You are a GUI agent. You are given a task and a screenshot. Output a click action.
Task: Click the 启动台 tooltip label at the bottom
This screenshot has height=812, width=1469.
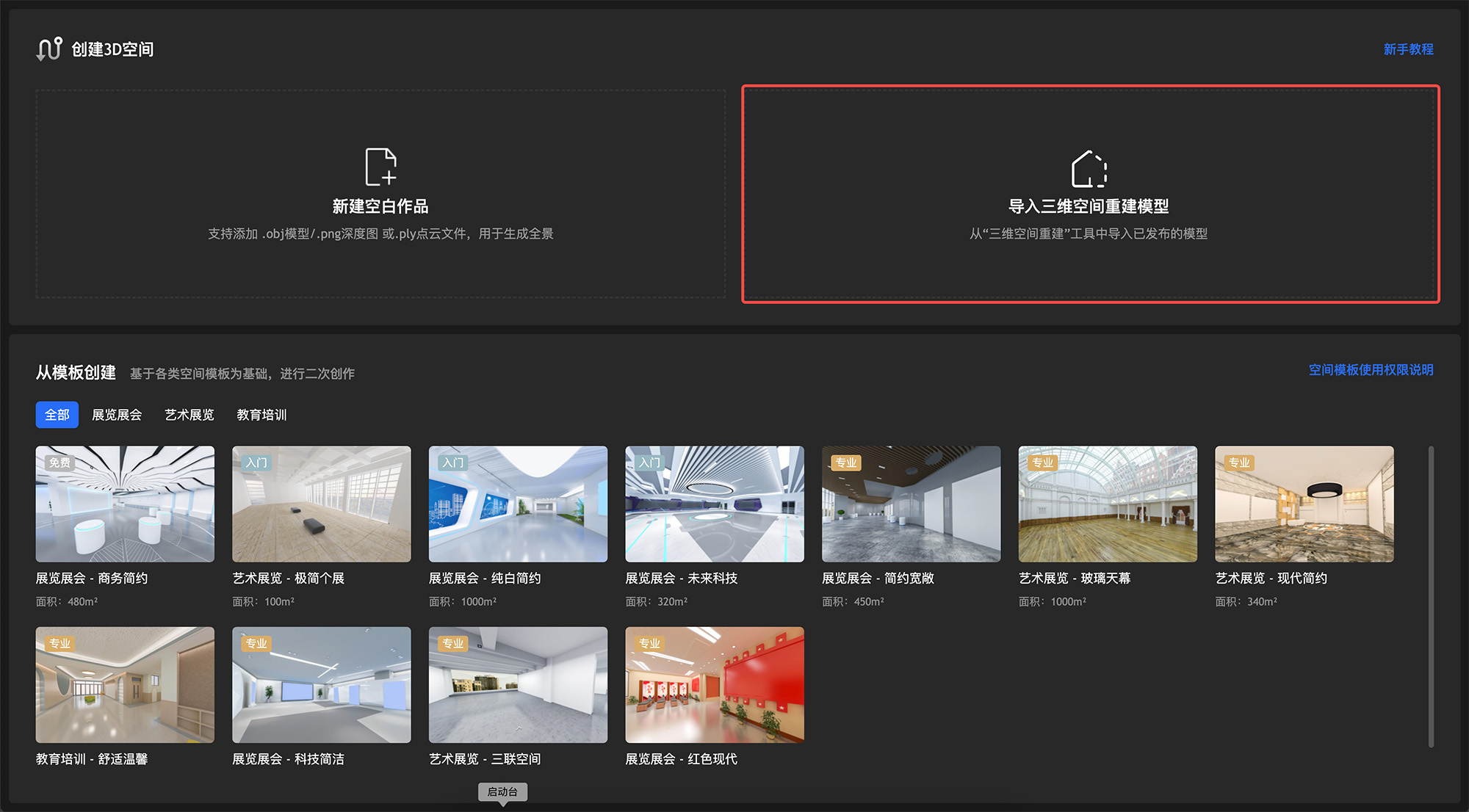[502, 791]
